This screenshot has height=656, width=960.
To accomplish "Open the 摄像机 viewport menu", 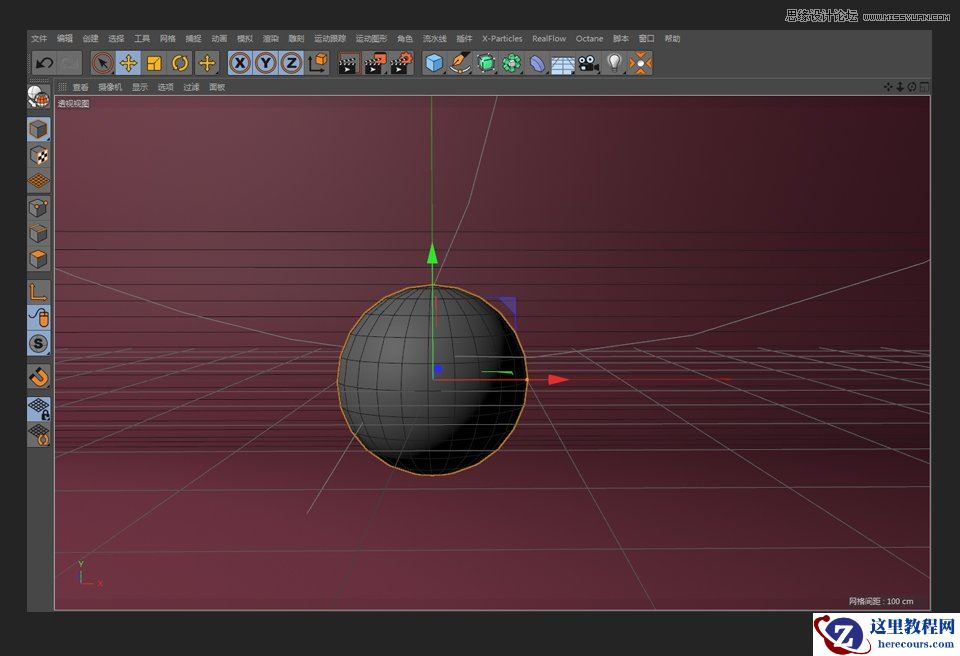I will [110, 87].
